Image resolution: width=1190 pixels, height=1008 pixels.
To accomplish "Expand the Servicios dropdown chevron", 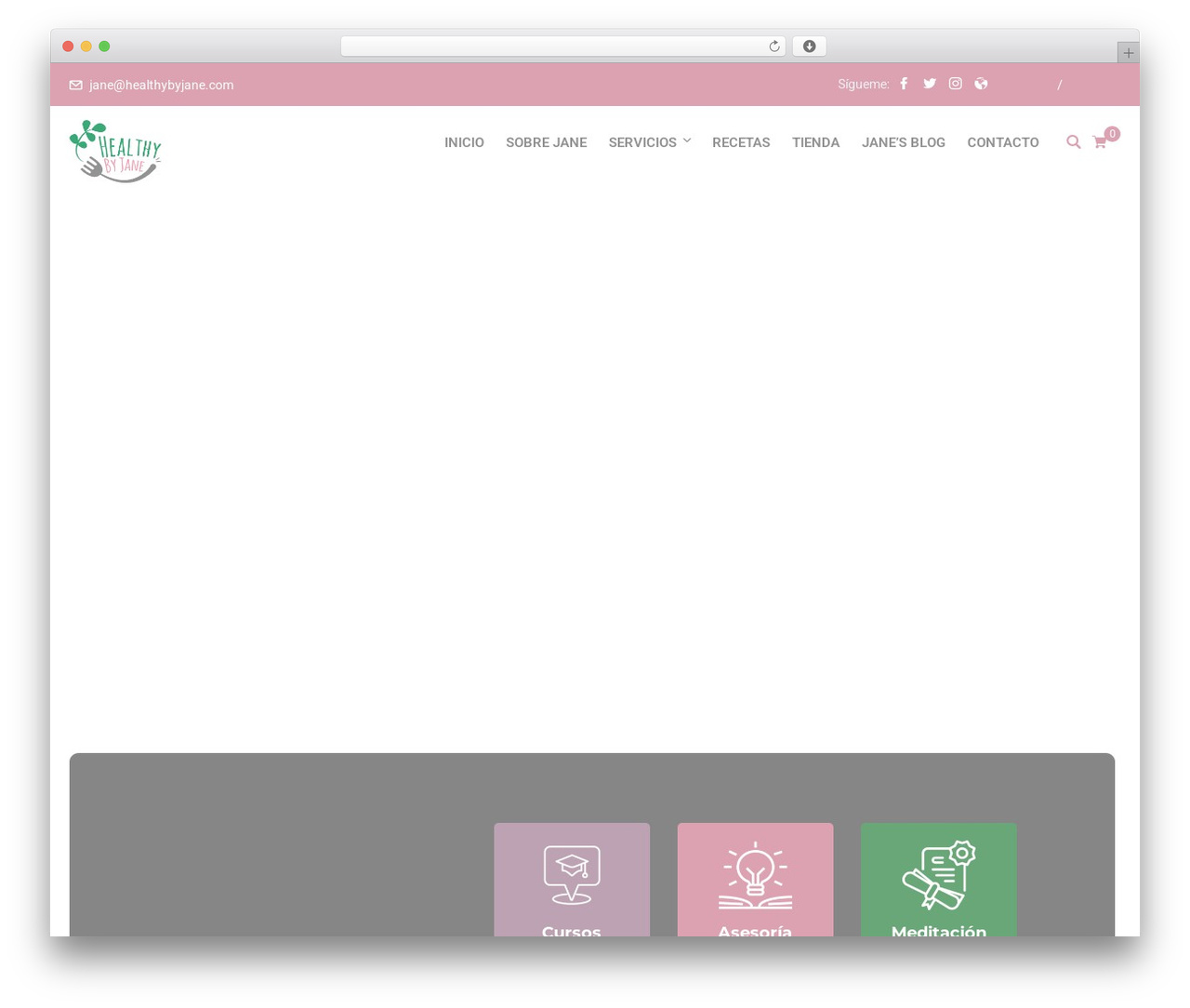I will pyautogui.click(x=687, y=140).
